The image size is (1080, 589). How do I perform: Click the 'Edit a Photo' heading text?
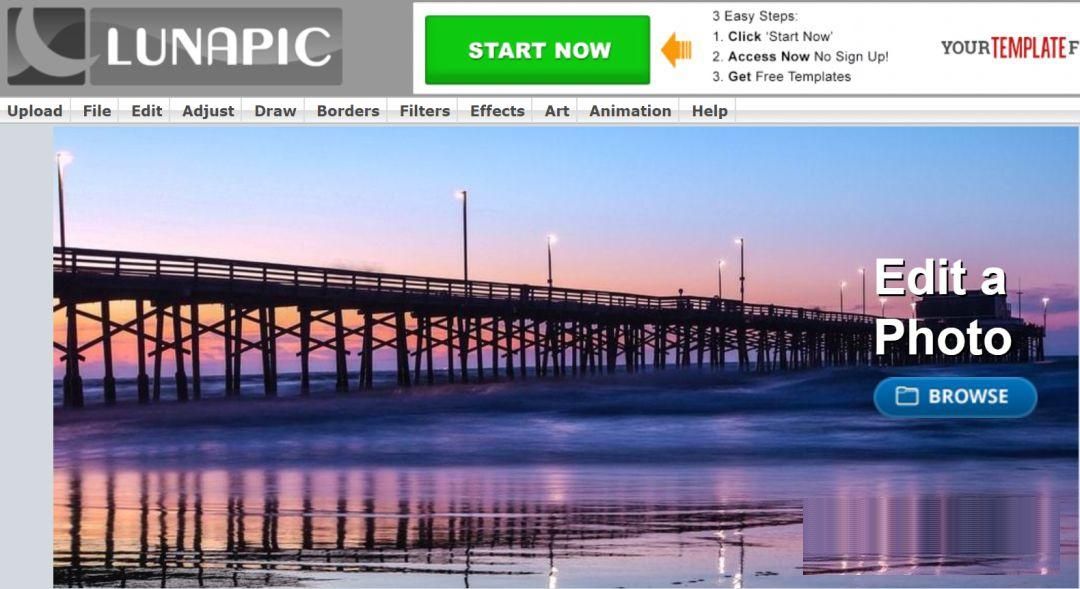tap(942, 307)
